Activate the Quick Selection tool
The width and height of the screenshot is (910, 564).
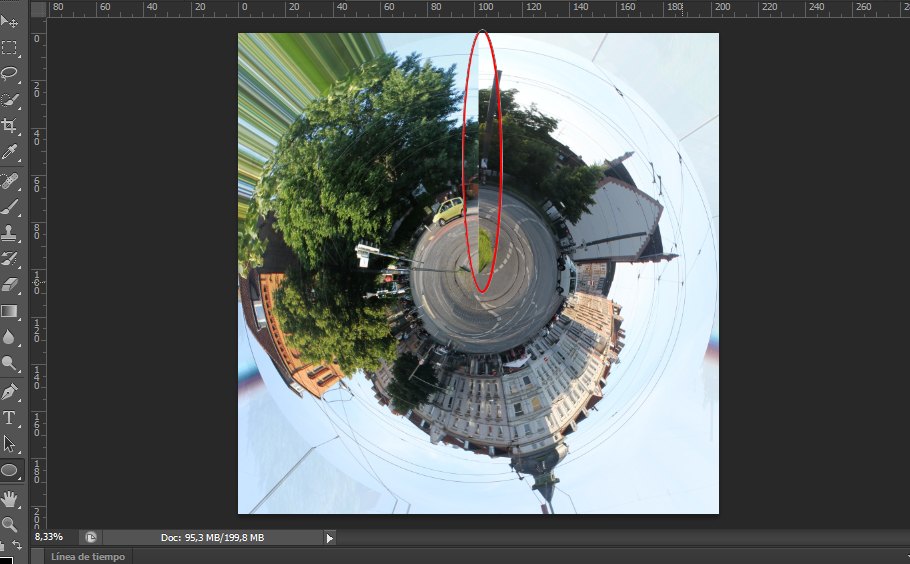click(9, 99)
